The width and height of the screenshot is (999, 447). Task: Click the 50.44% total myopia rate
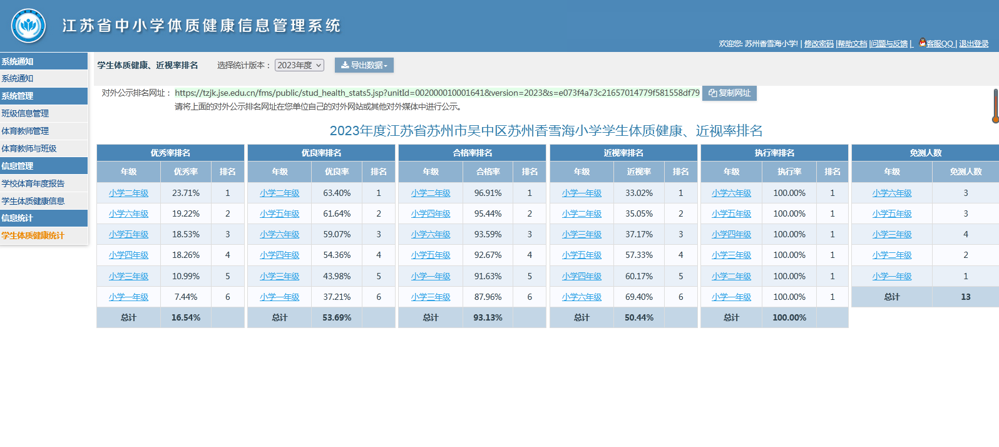(639, 318)
